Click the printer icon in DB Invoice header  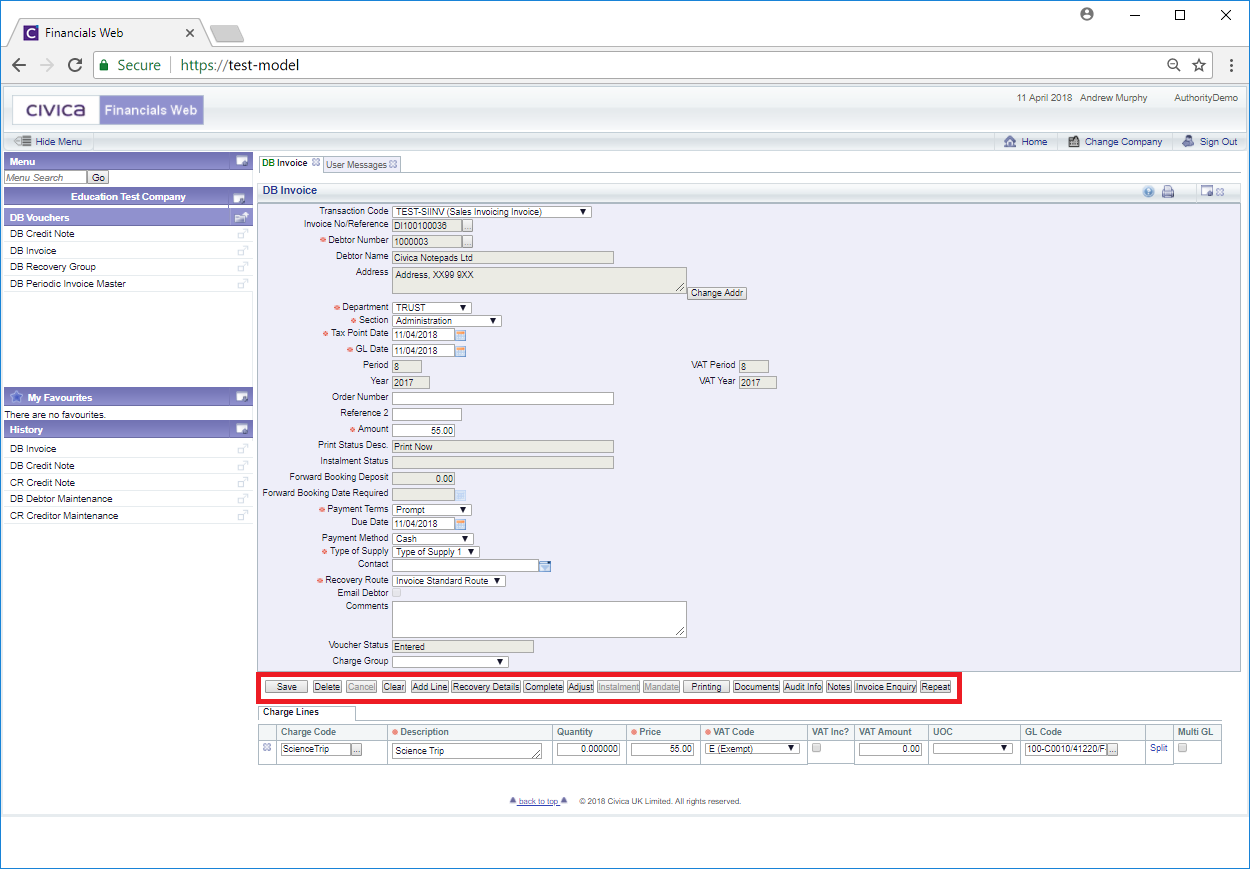click(1167, 191)
